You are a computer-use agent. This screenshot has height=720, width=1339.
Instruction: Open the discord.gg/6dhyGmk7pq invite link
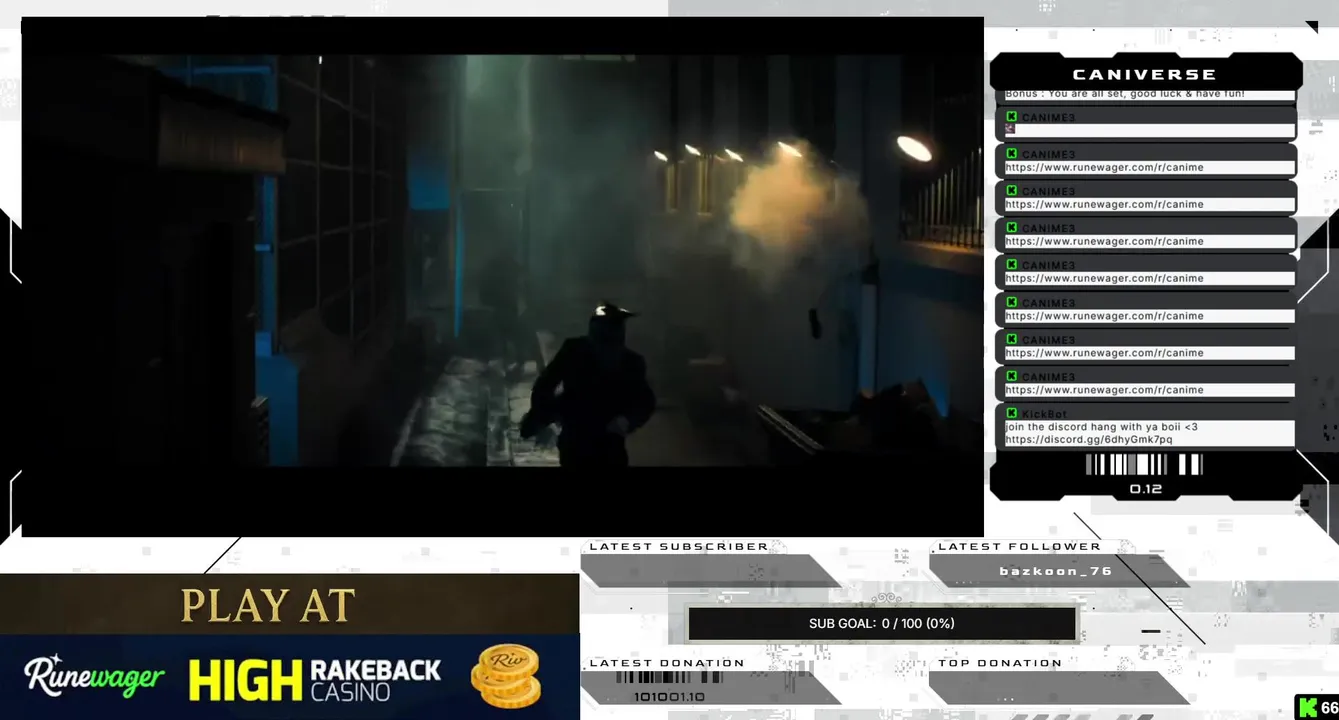1088,439
